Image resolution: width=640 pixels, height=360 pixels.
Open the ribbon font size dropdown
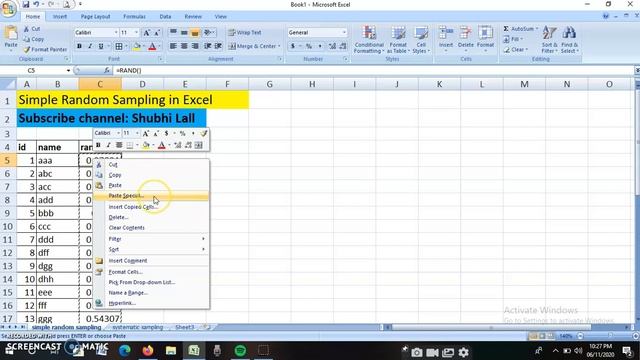pyautogui.click(x=136, y=33)
